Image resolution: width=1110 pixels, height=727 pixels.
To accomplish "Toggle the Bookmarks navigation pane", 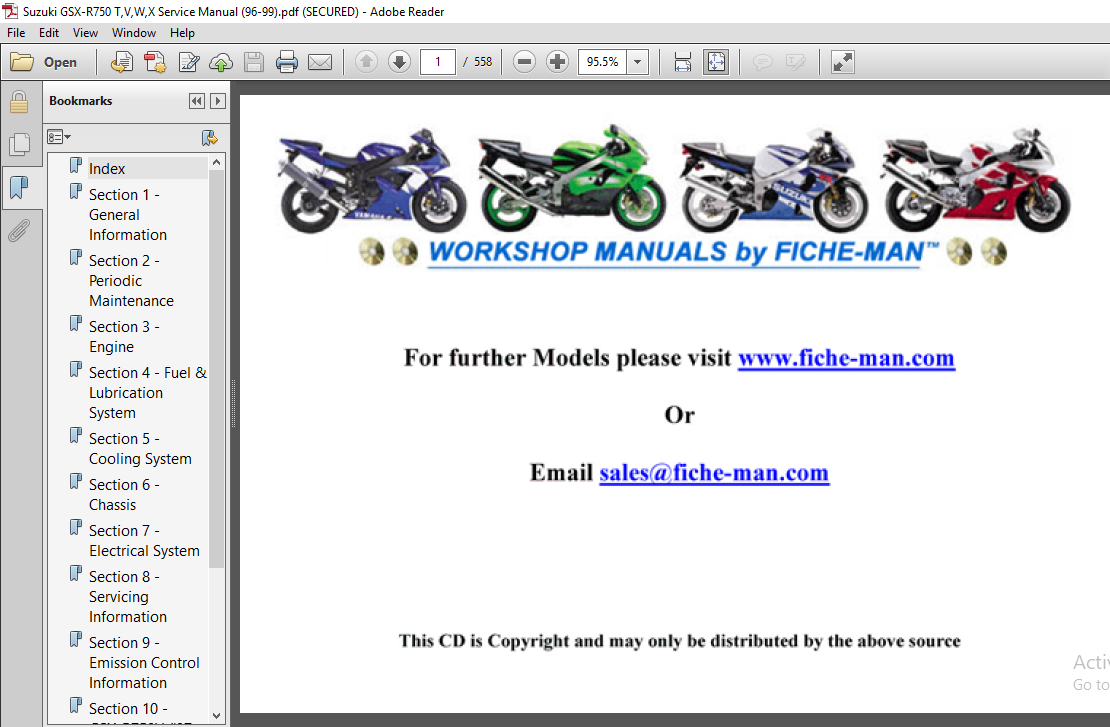I will tap(19, 188).
